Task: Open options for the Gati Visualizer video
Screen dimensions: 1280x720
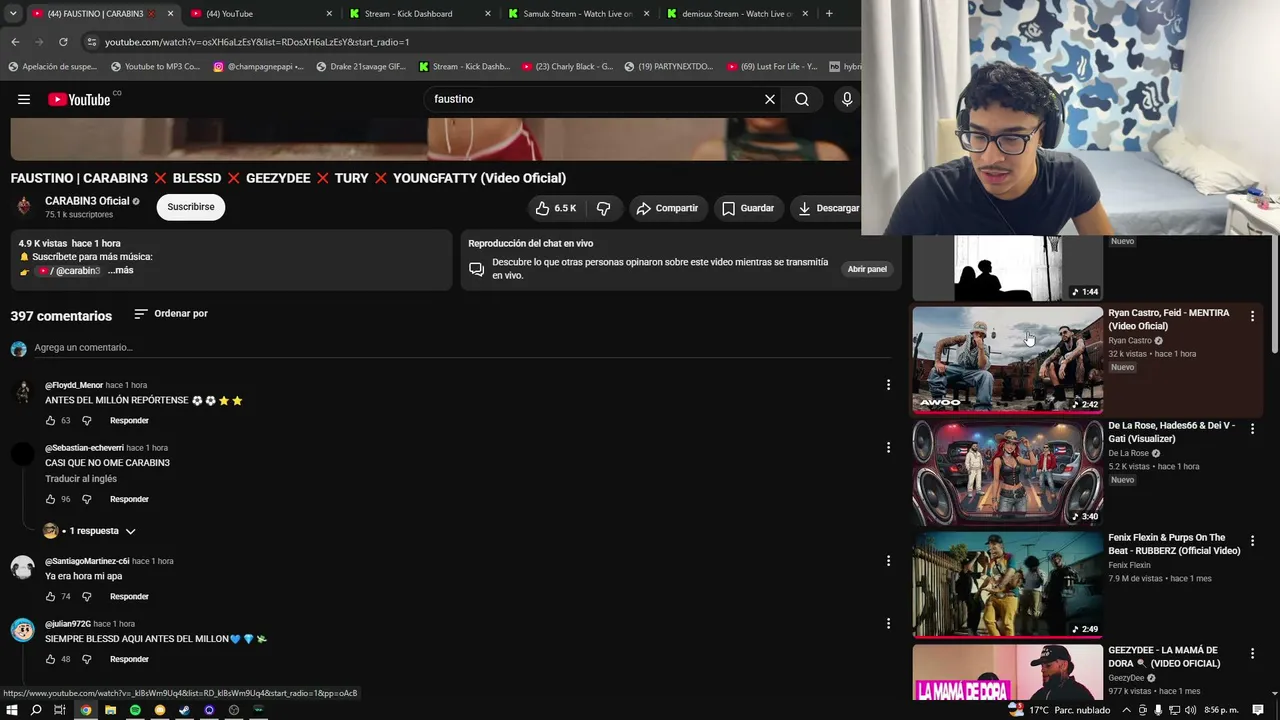Action: point(1252,428)
